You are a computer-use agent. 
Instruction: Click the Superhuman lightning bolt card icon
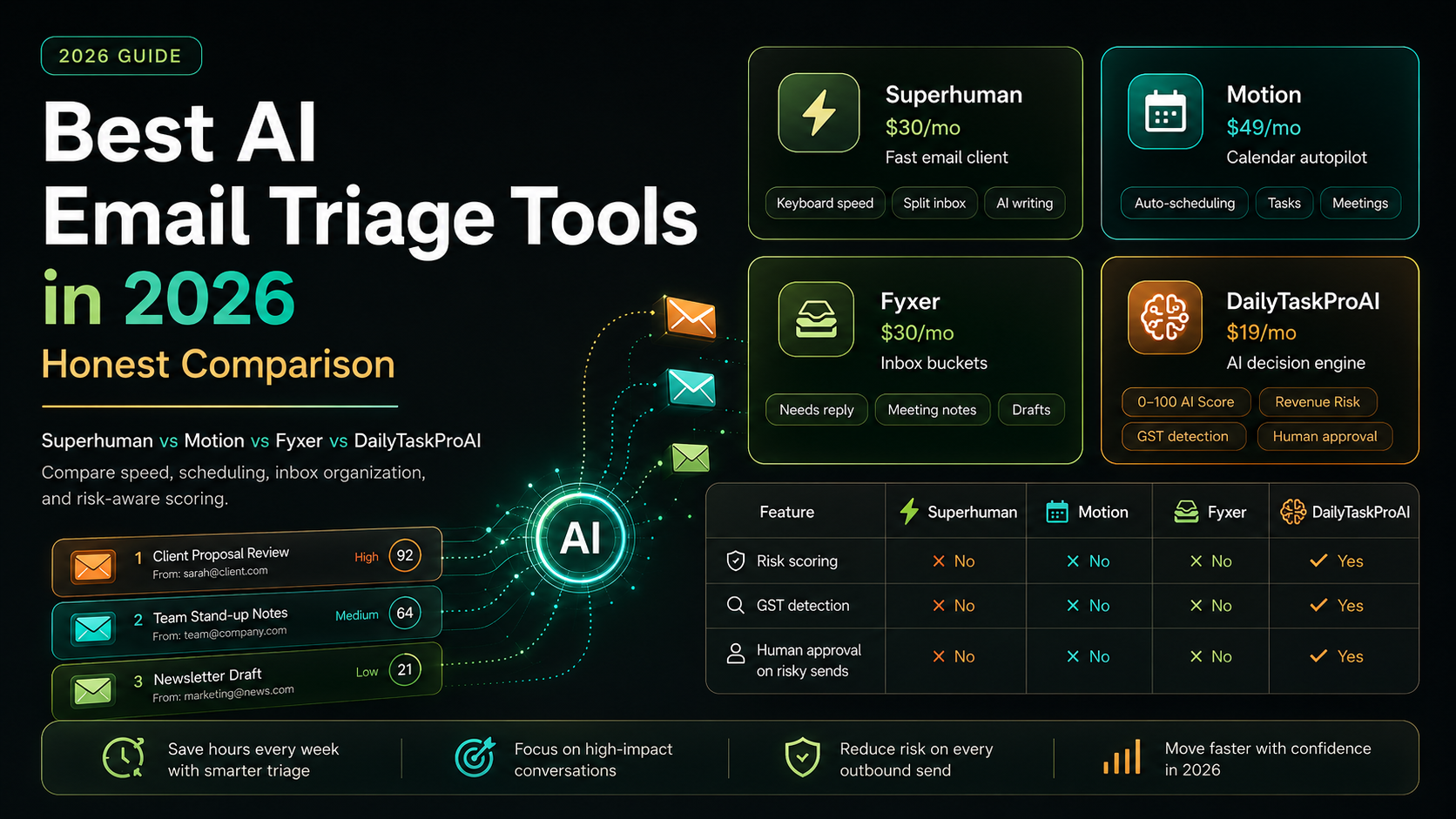[819, 113]
